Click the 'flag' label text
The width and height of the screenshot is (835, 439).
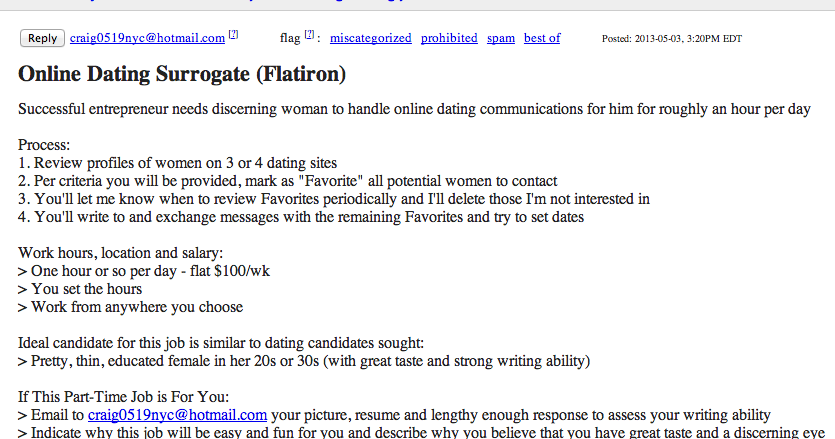click(290, 38)
